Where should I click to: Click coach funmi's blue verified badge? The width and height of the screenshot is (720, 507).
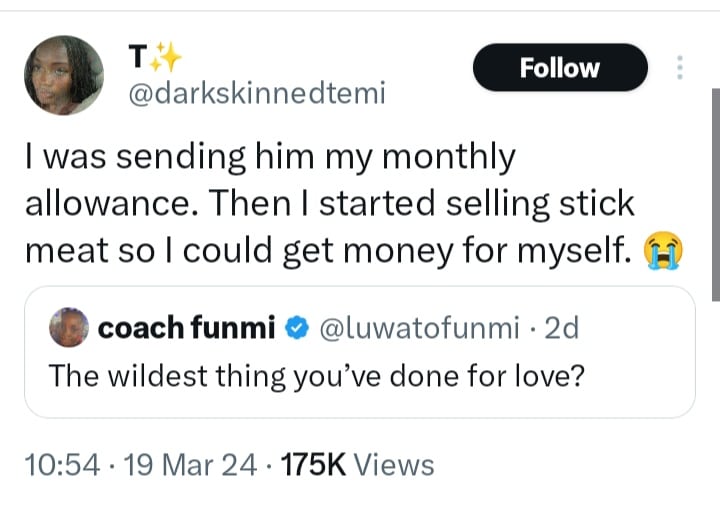coord(298,329)
